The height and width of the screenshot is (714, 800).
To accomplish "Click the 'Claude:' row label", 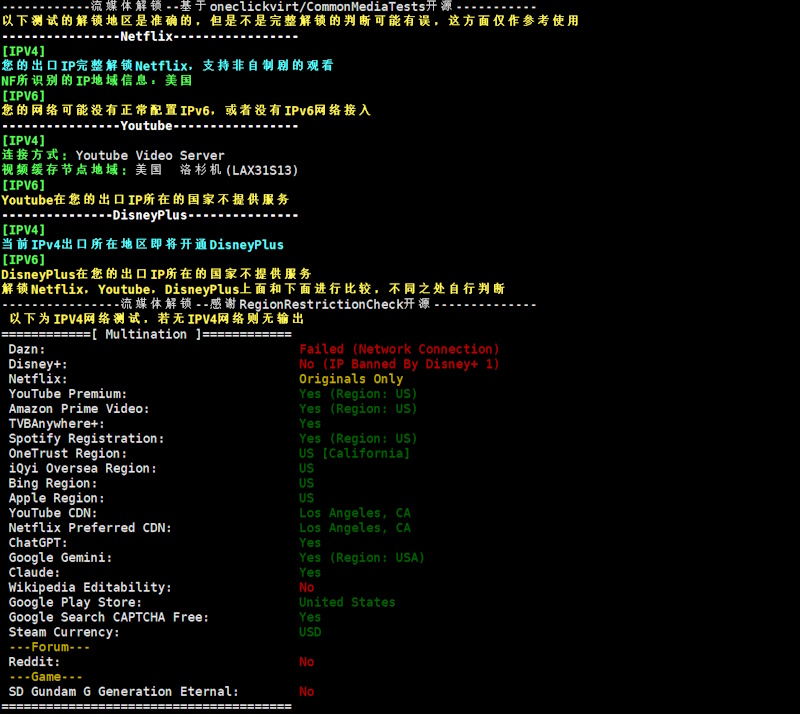I will pyautogui.click(x=34, y=573).
